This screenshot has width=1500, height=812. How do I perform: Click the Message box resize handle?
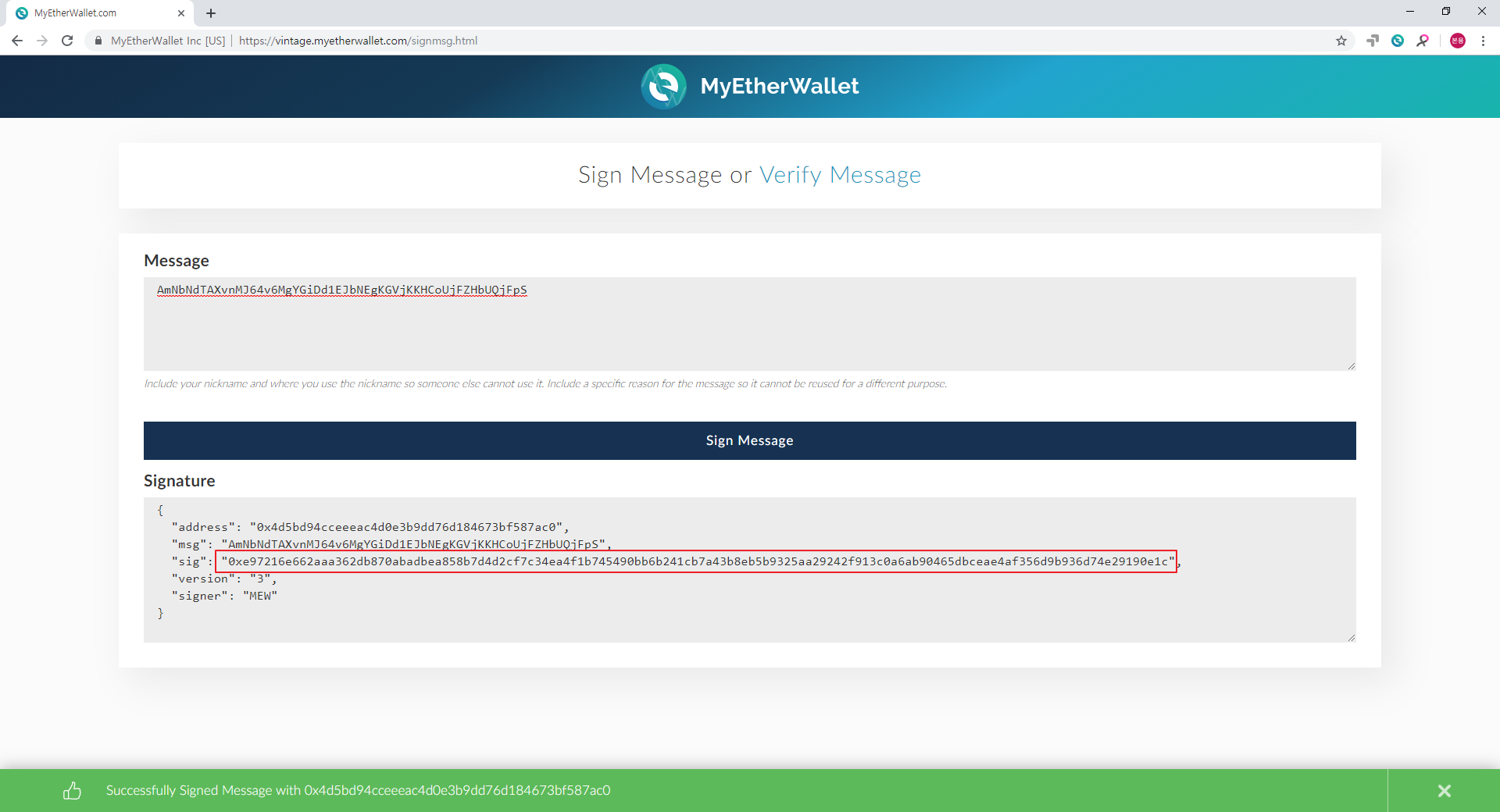tap(1351, 365)
